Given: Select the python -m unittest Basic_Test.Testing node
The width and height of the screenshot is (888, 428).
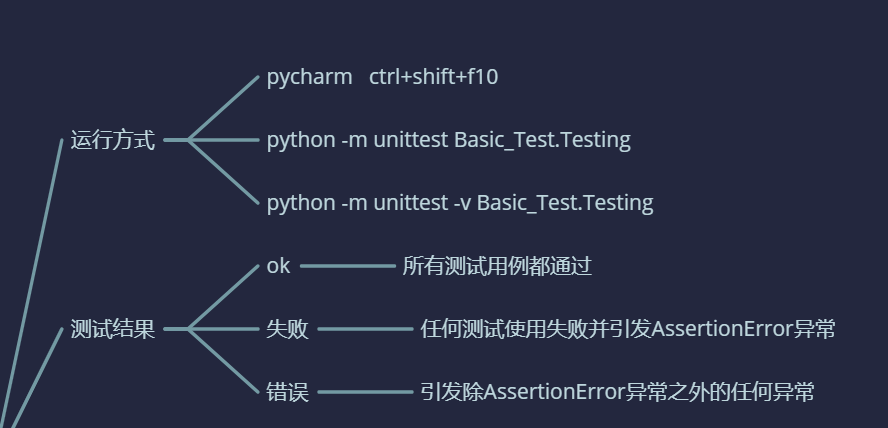Looking at the screenshot, I should [448, 140].
